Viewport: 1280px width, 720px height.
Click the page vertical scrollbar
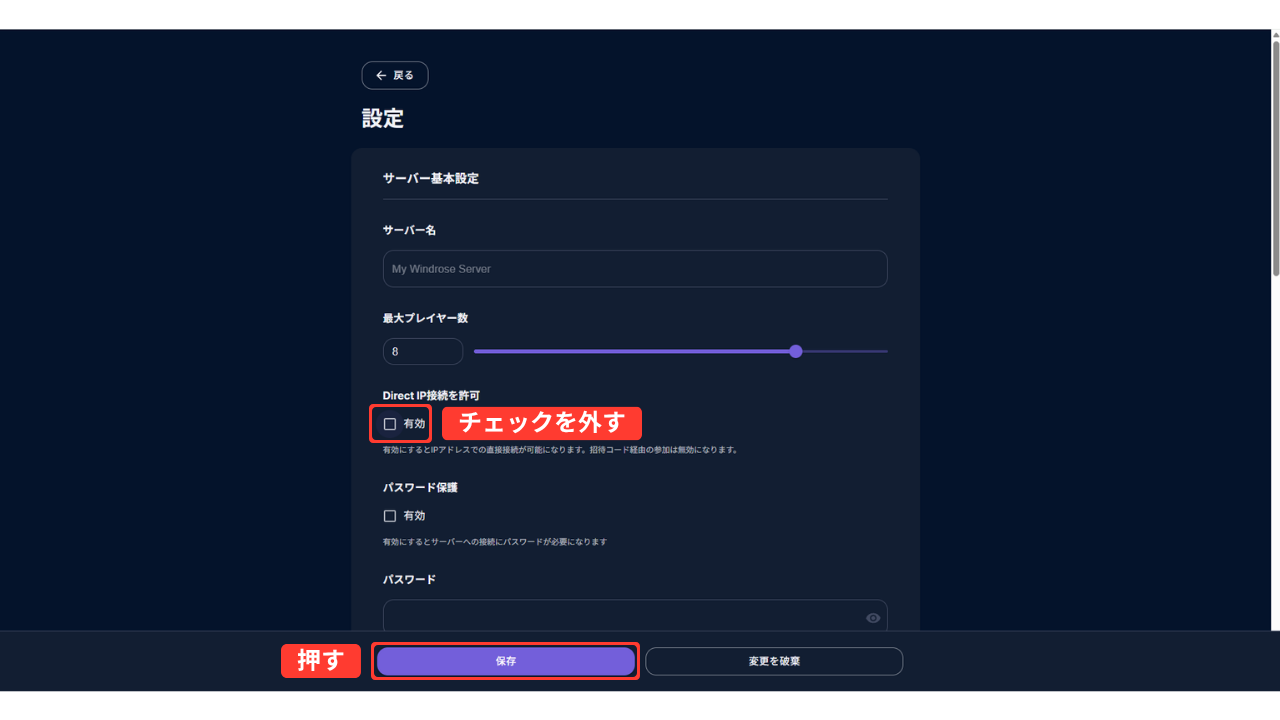[1275, 160]
